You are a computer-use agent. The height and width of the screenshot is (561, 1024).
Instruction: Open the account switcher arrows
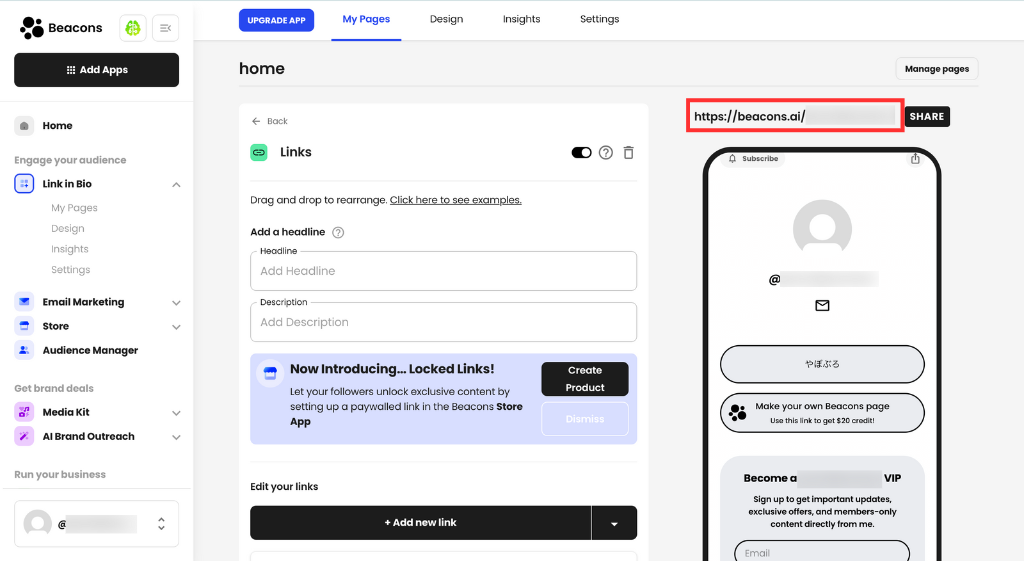161,524
